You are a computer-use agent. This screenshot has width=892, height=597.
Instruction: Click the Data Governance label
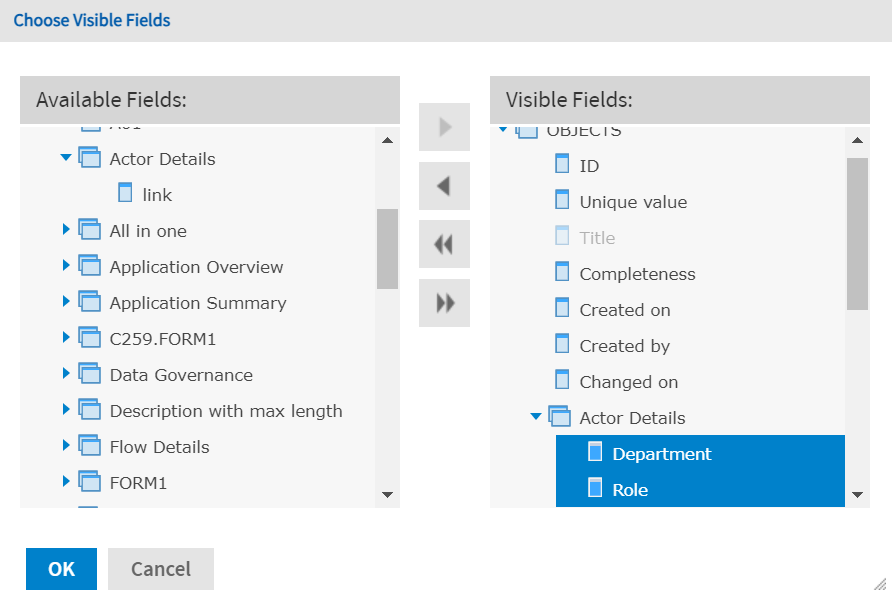(181, 375)
